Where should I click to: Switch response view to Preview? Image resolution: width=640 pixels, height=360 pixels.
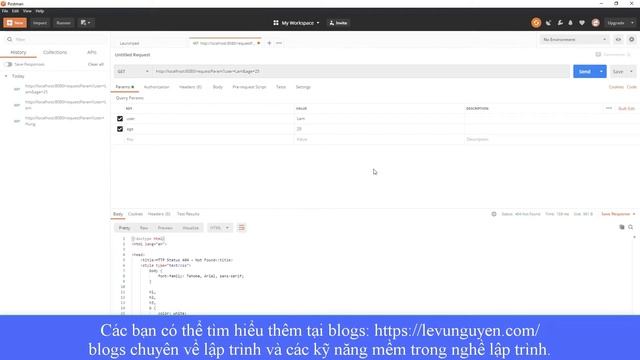[x=165, y=228]
